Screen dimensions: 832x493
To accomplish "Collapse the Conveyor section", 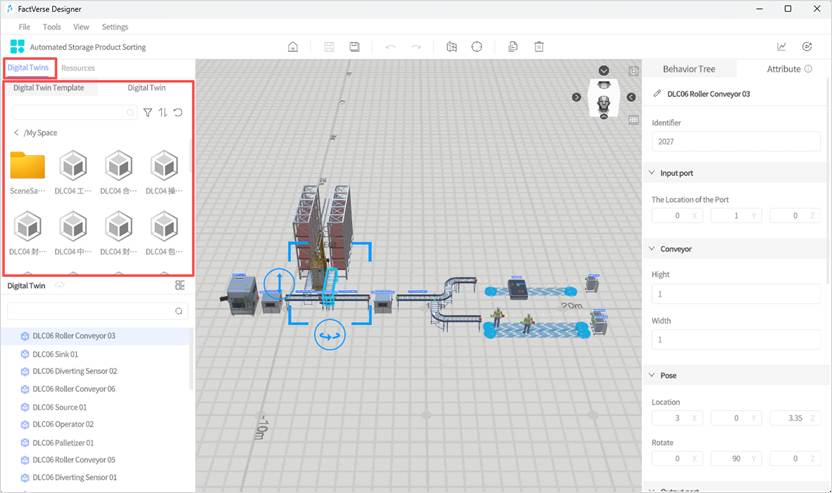I will (x=652, y=249).
